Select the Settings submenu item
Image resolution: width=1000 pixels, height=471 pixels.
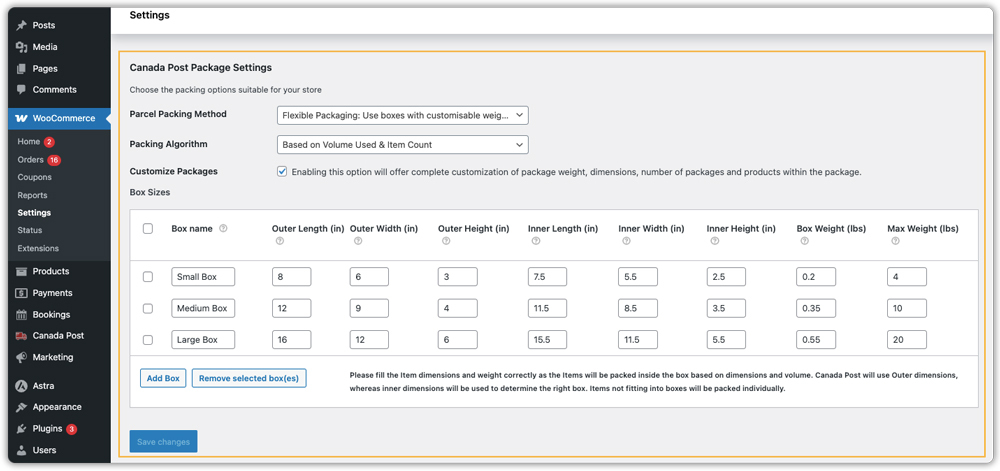(34, 213)
